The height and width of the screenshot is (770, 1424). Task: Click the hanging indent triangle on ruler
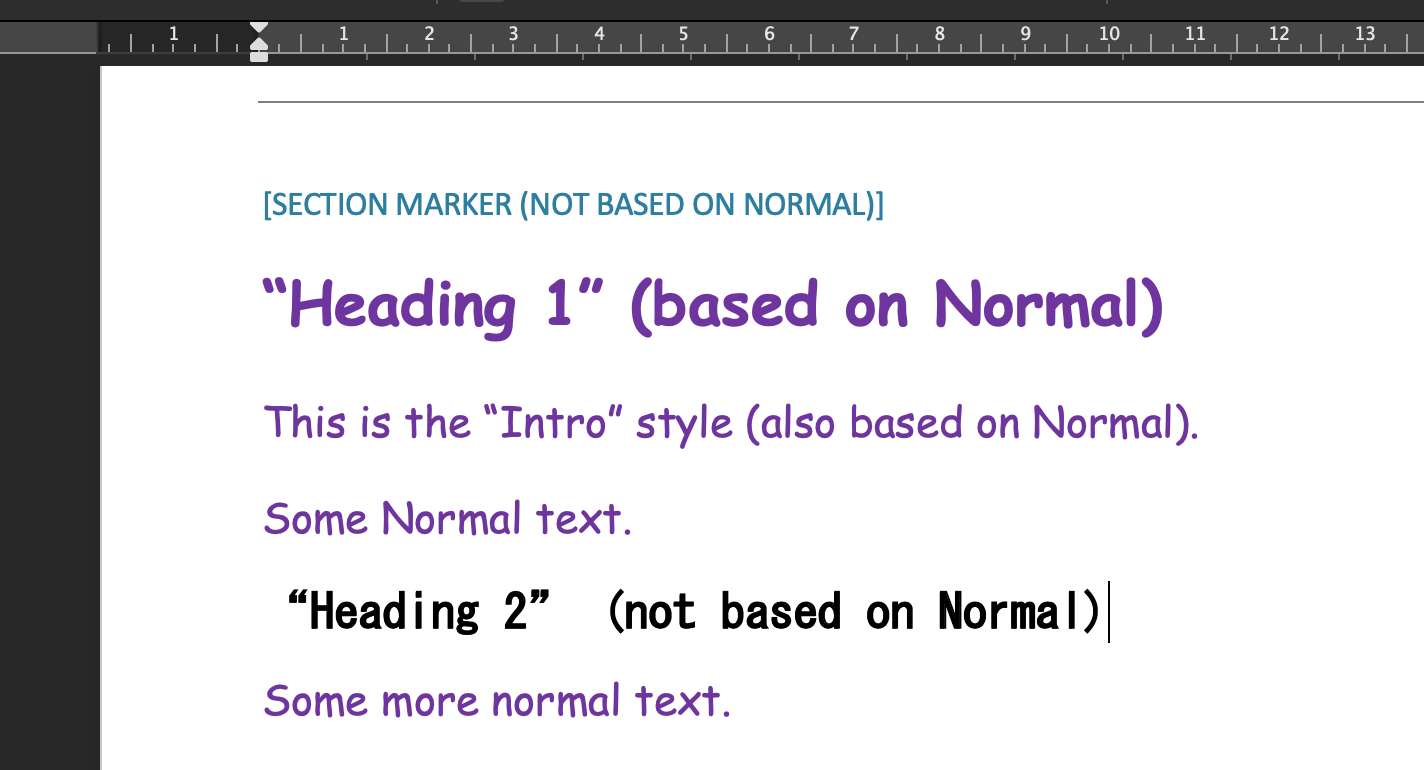click(259, 44)
